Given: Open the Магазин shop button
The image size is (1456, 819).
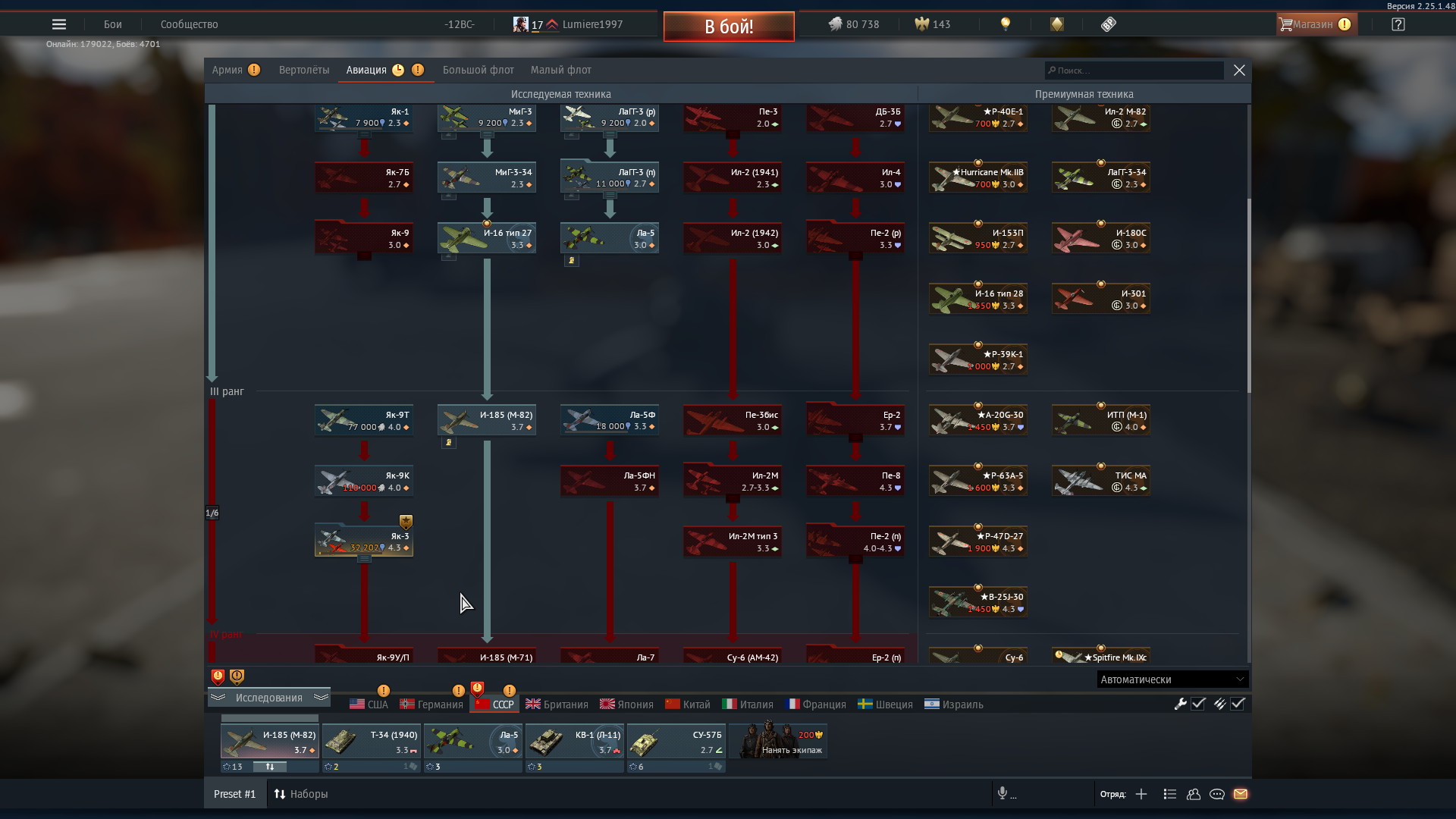Looking at the screenshot, I should pos(1316,24).
